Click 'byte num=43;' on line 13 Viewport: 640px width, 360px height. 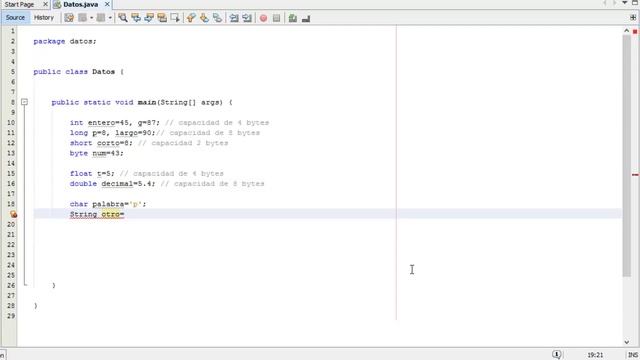[x=97, y=153]
